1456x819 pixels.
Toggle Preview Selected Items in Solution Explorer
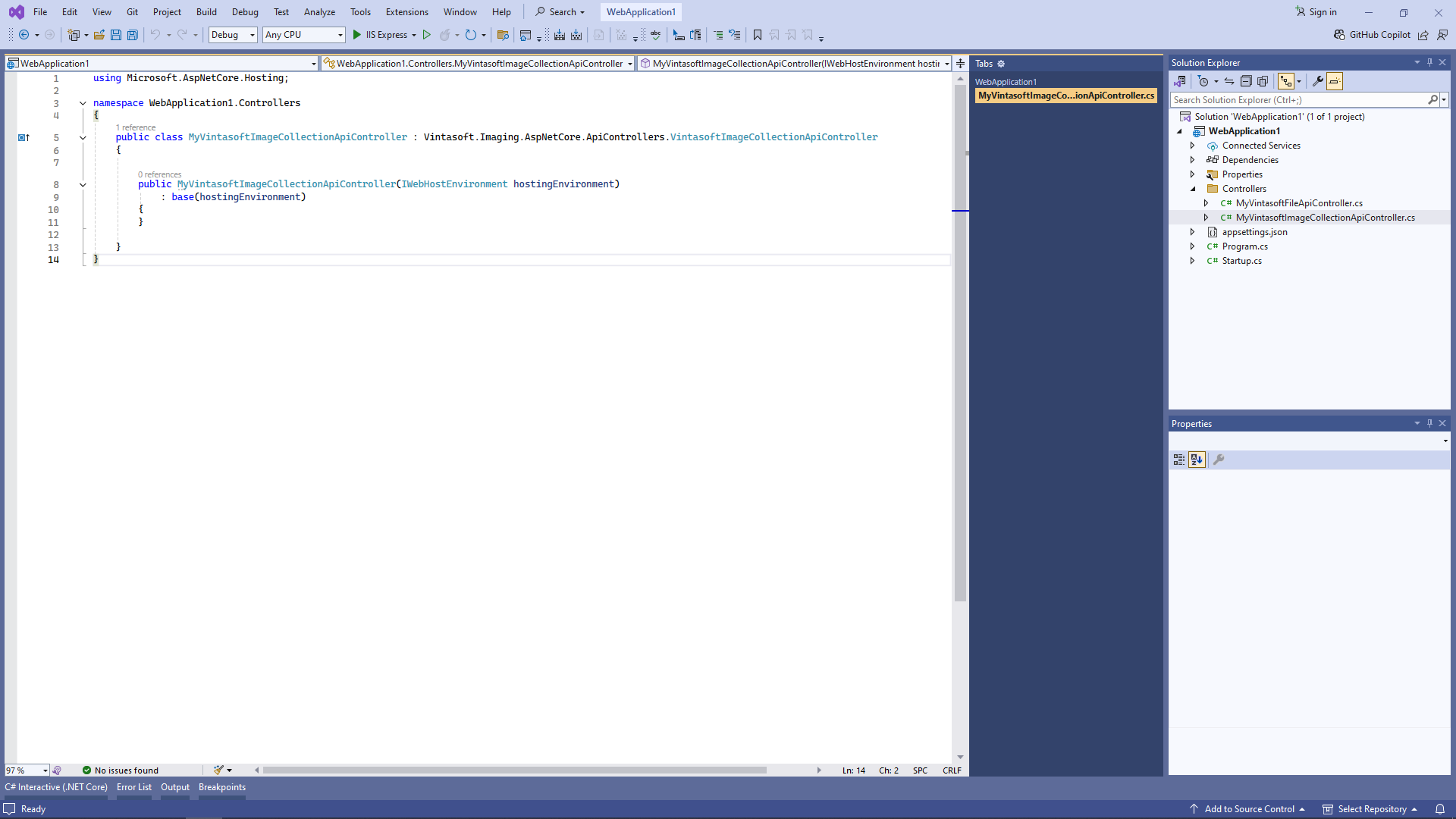point(1335,81)
